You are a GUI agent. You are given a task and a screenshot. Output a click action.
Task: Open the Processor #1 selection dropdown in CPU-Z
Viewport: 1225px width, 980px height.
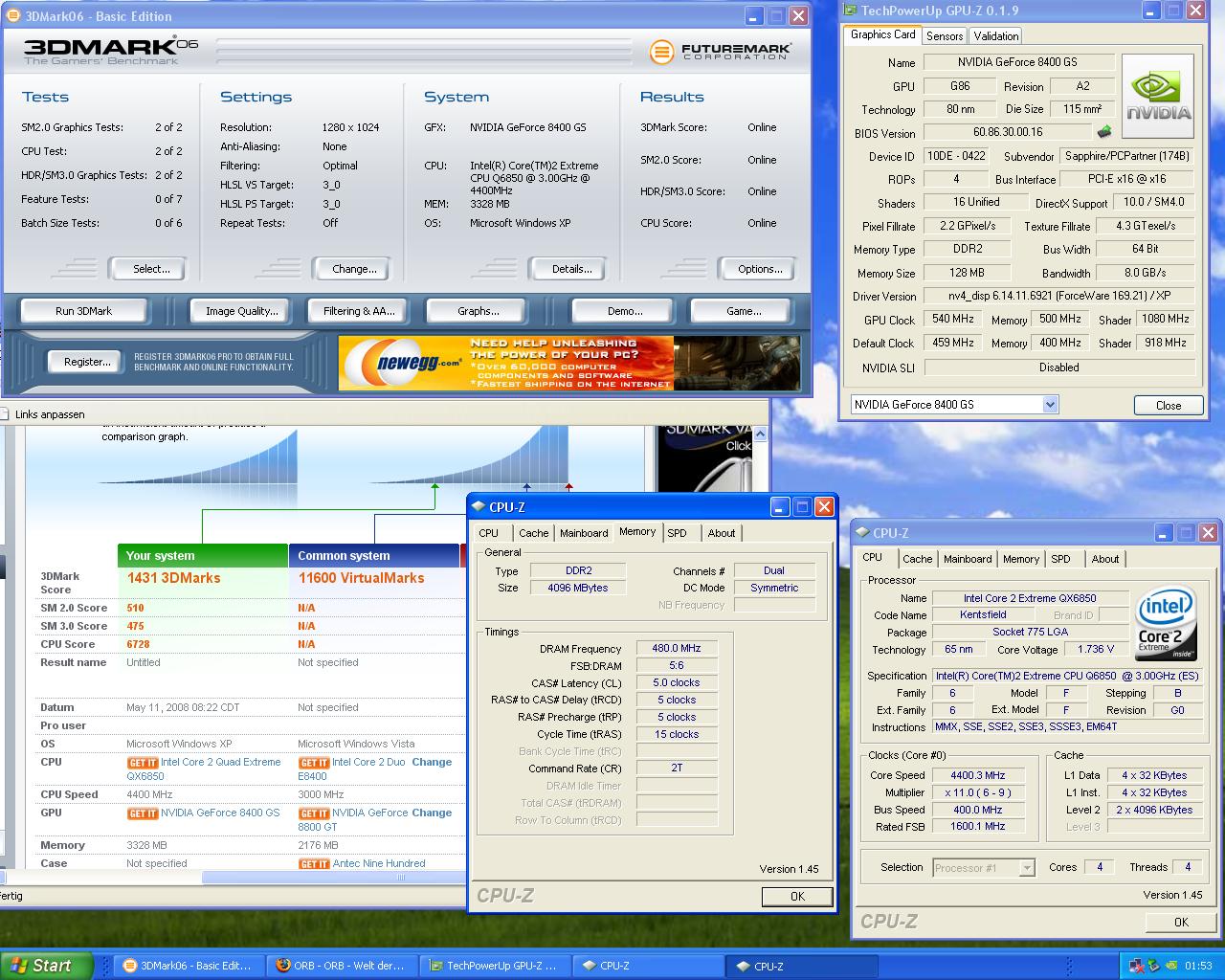(x=1027, y=868)
